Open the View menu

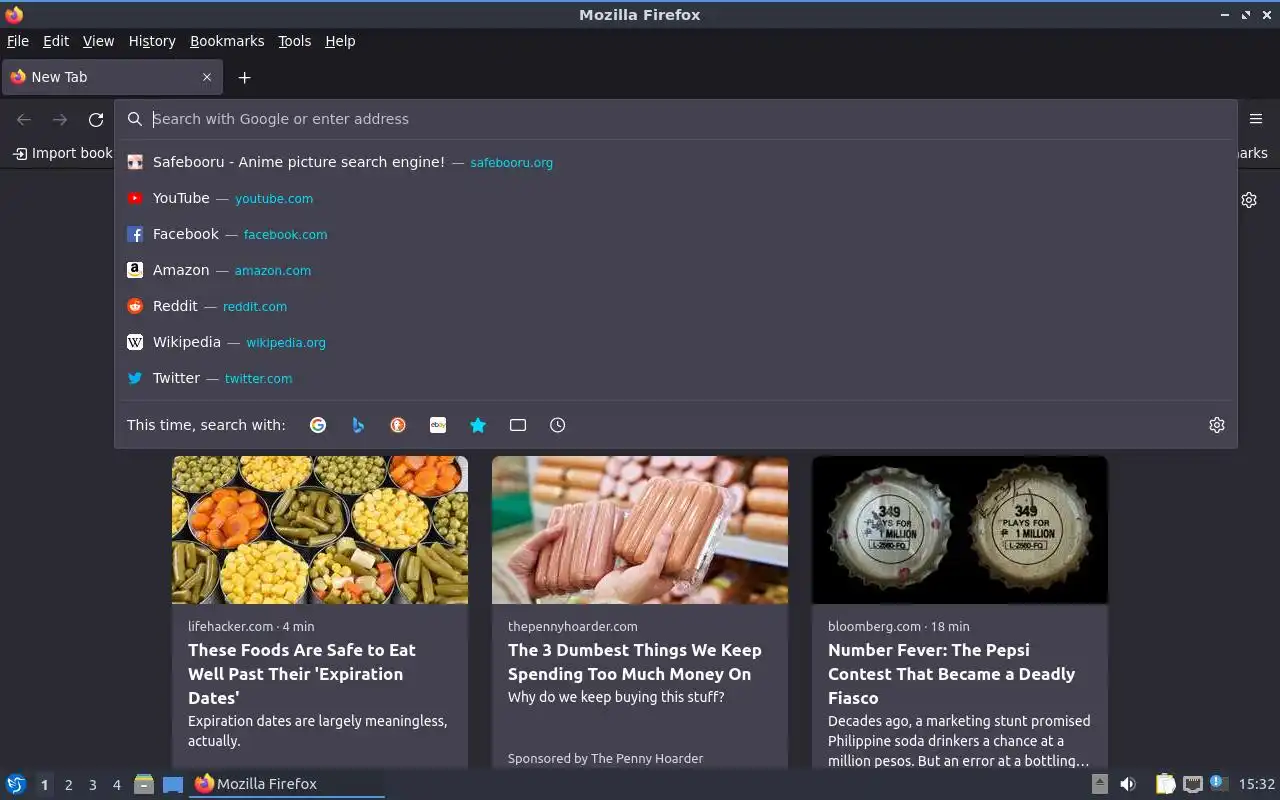98,41
